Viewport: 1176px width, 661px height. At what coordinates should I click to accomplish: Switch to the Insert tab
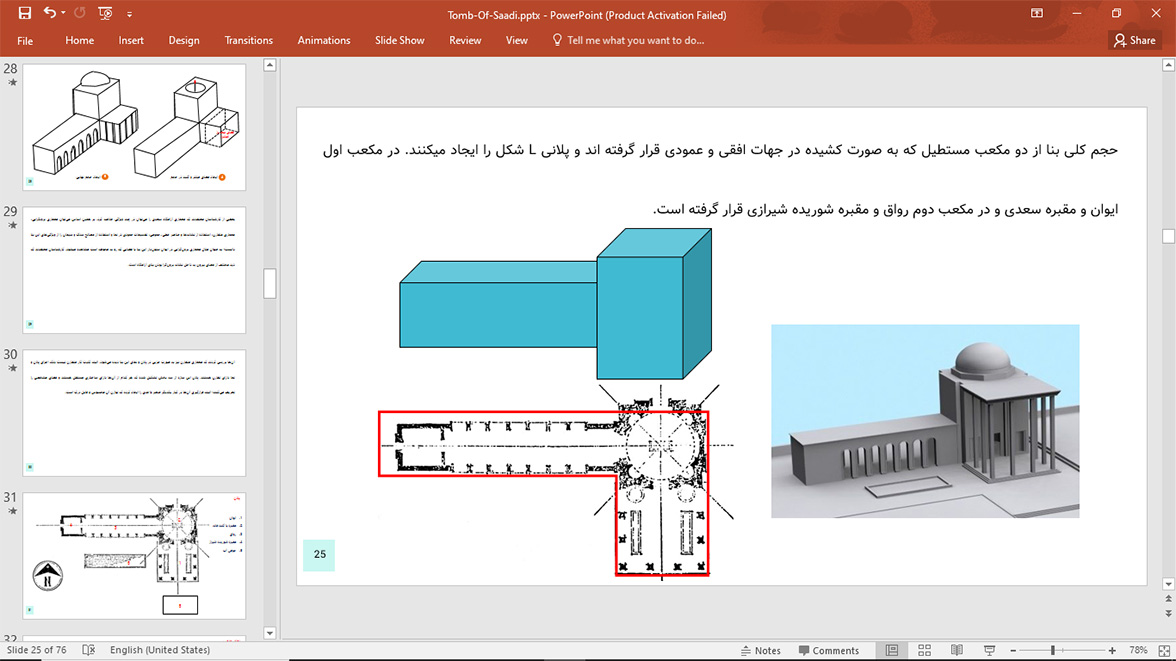pos(131,41)
